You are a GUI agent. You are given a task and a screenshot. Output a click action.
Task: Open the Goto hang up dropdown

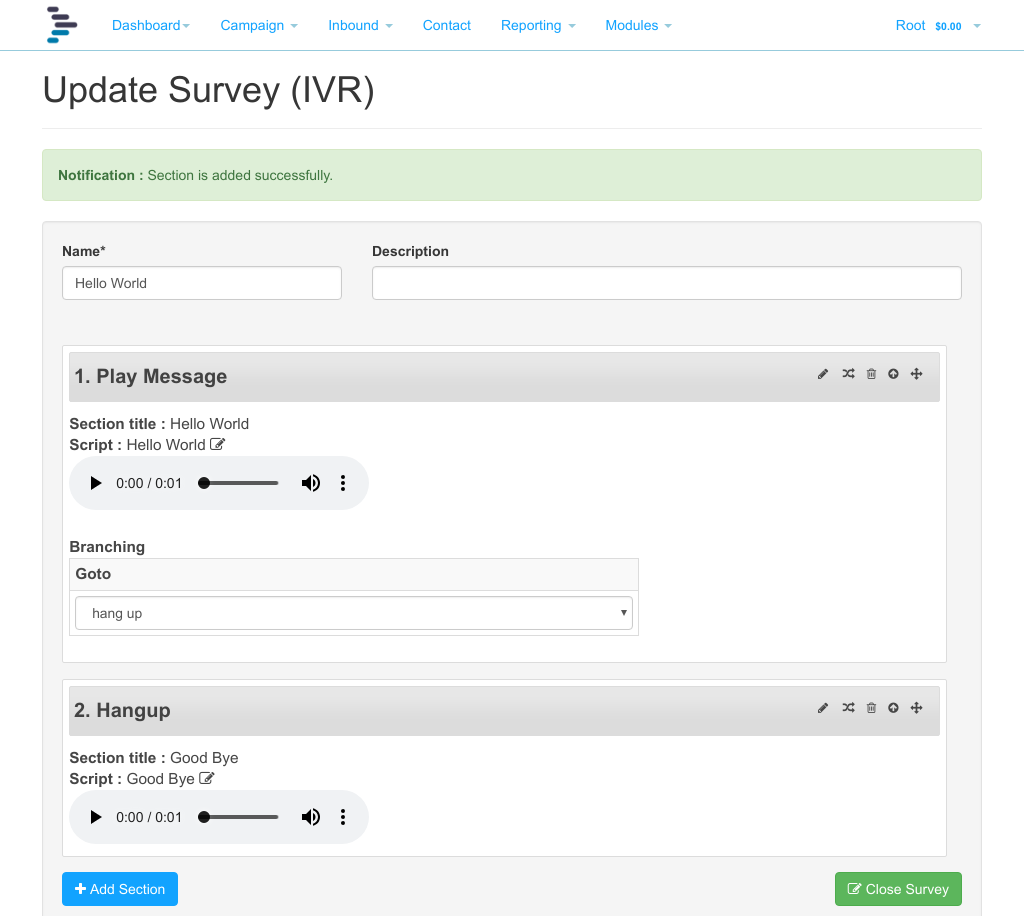point(354,613)
